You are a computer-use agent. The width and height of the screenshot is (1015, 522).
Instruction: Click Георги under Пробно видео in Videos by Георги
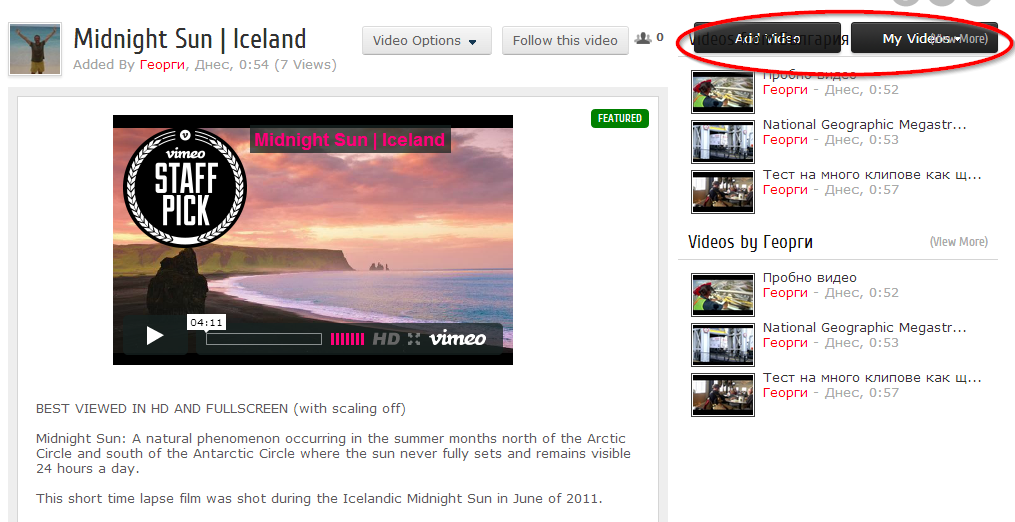pos(785,293)
